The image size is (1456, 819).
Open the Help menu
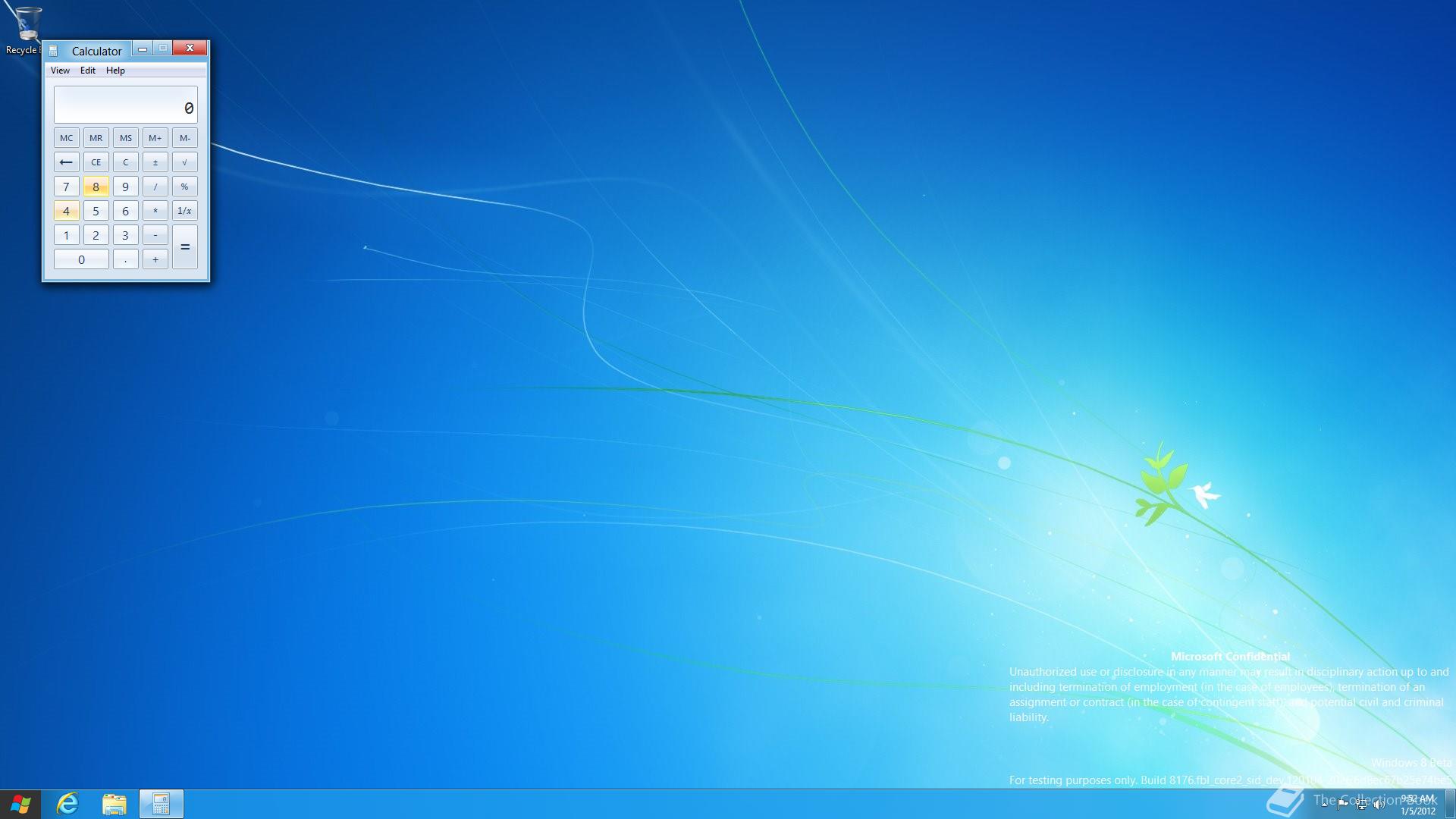(115, 71)
